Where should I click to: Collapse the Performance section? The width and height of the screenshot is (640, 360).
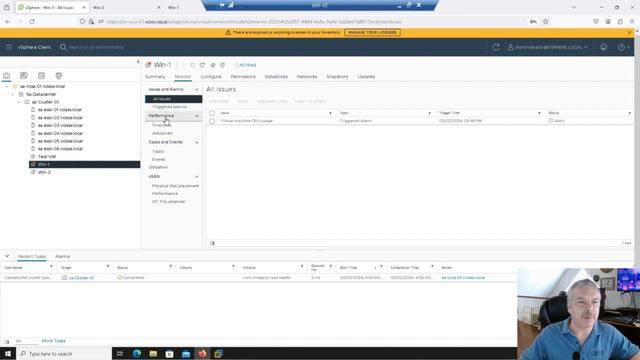[x=197, y=116]
